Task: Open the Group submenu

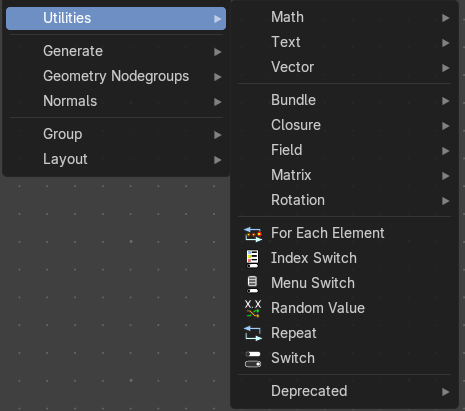Action: (116, 134)
